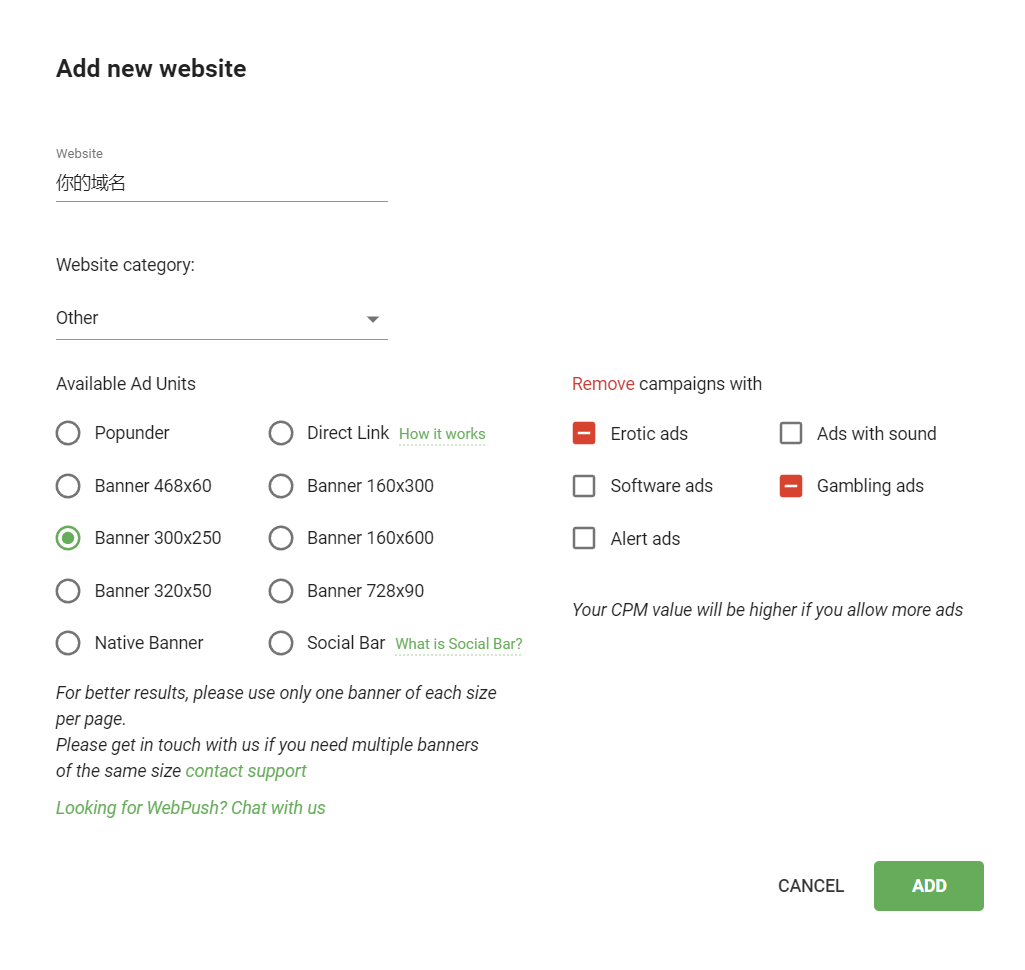This screenshot has height=970, width=1025.
Task: Tick the Software ads checkbox
Action: [x=584, y=486]
